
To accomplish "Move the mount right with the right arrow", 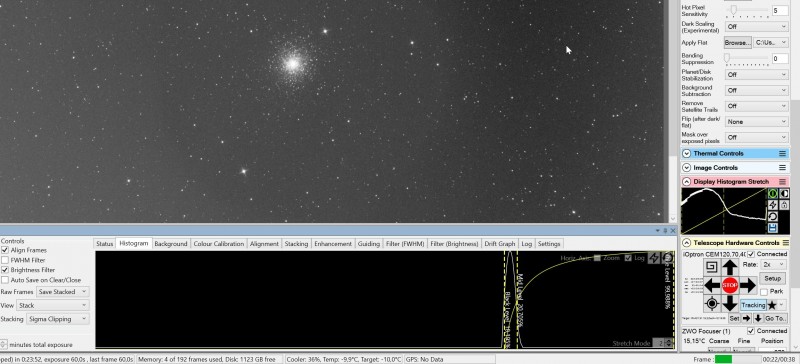I will click(748, 285).
